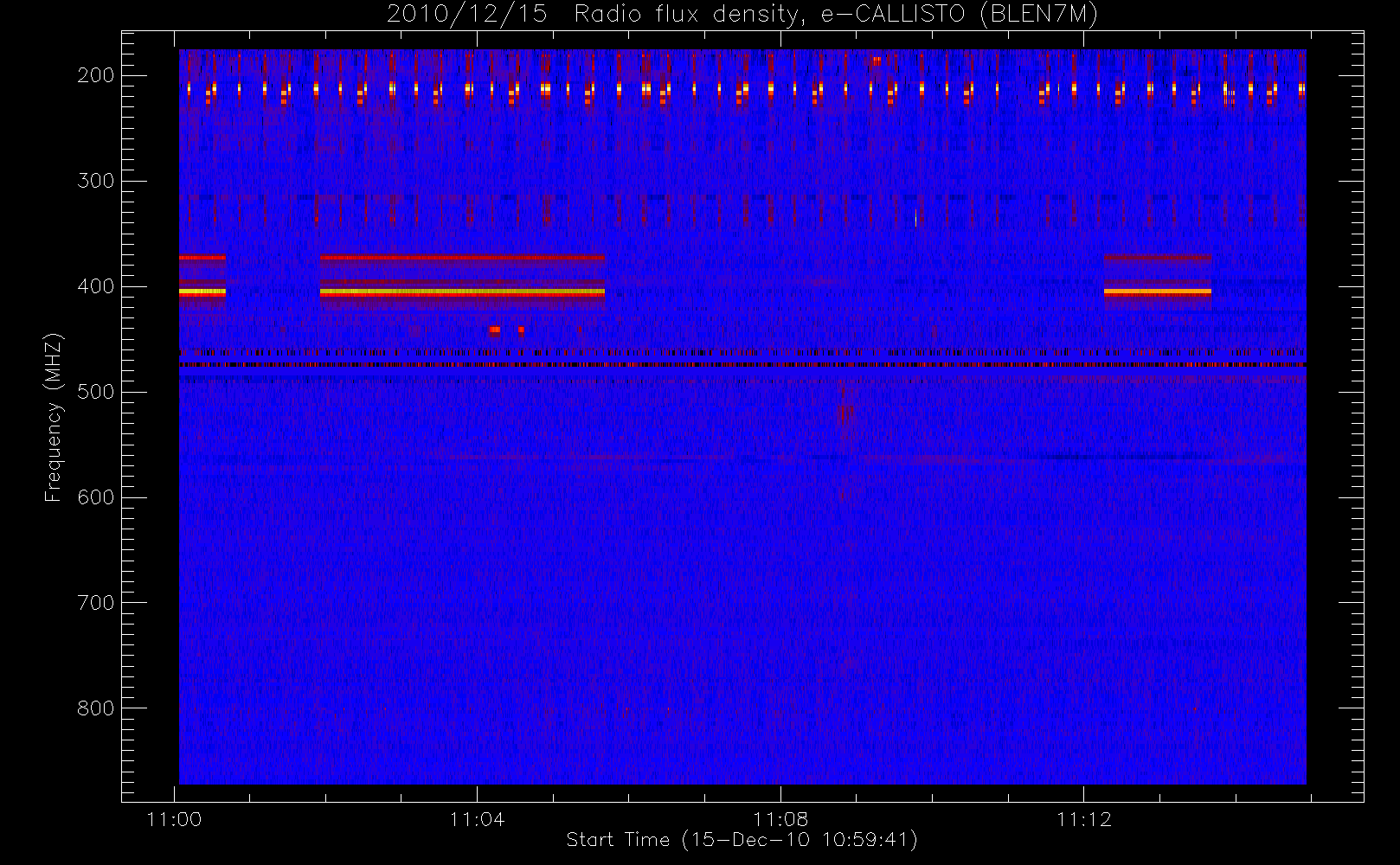Select the '300' frequency axis label
This screenshot has height=865, width=1400.
95,181
